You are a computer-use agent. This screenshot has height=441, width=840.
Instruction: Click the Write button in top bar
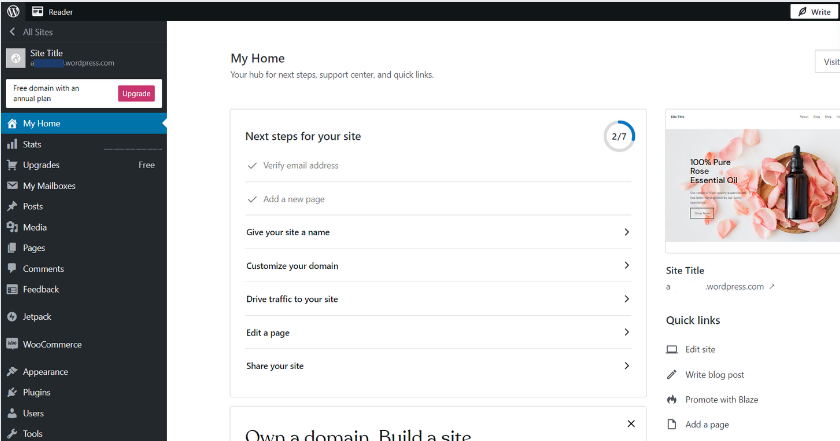coord(814,11)
